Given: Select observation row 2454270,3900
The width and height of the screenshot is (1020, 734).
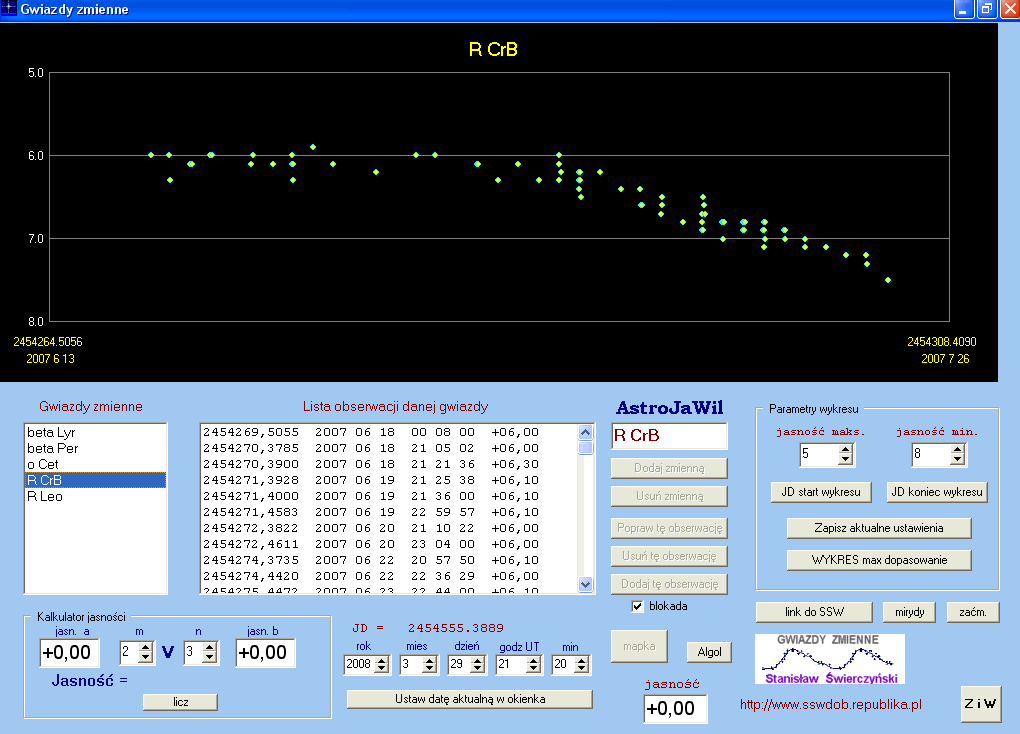Looking at the screenshot, I should (389, 464).
